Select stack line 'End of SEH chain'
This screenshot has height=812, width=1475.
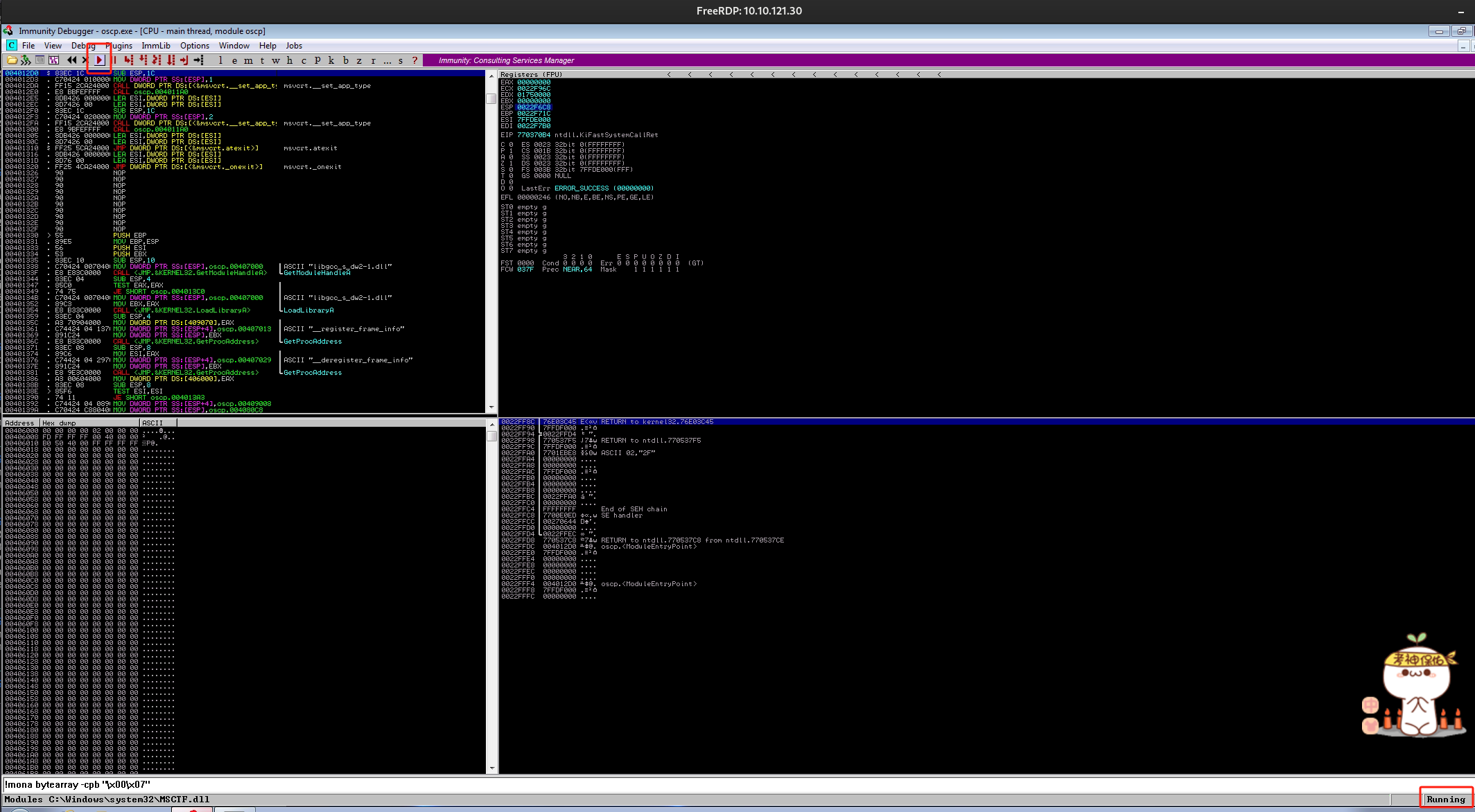point(634,509)
